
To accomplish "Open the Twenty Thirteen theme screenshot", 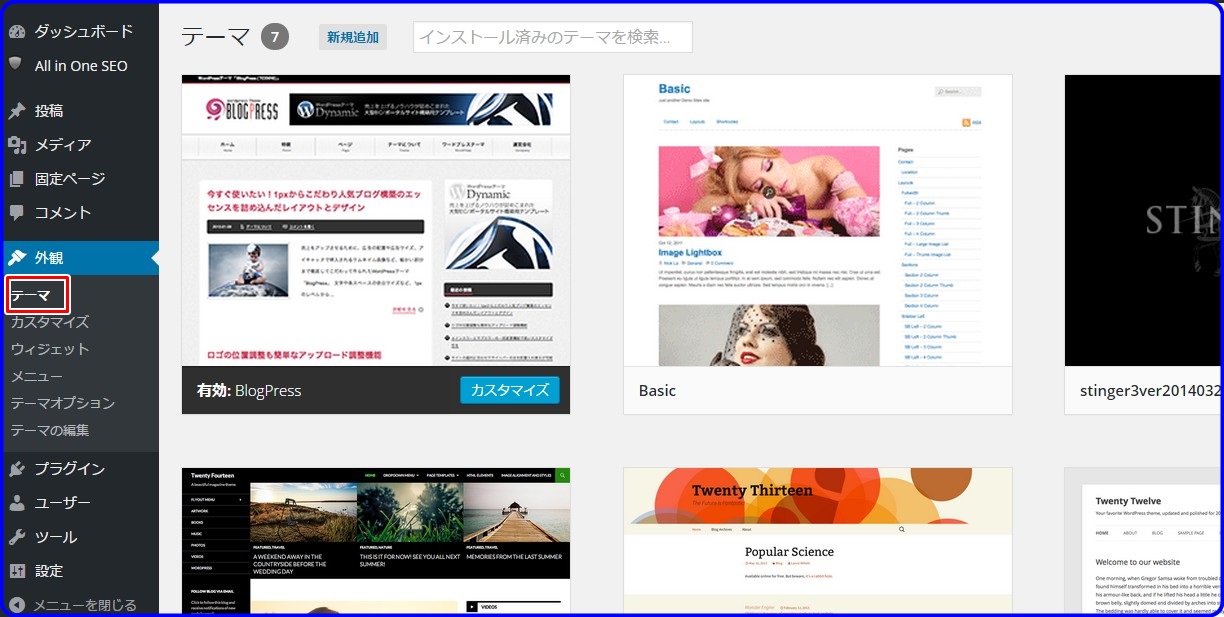I will (818, 542).
